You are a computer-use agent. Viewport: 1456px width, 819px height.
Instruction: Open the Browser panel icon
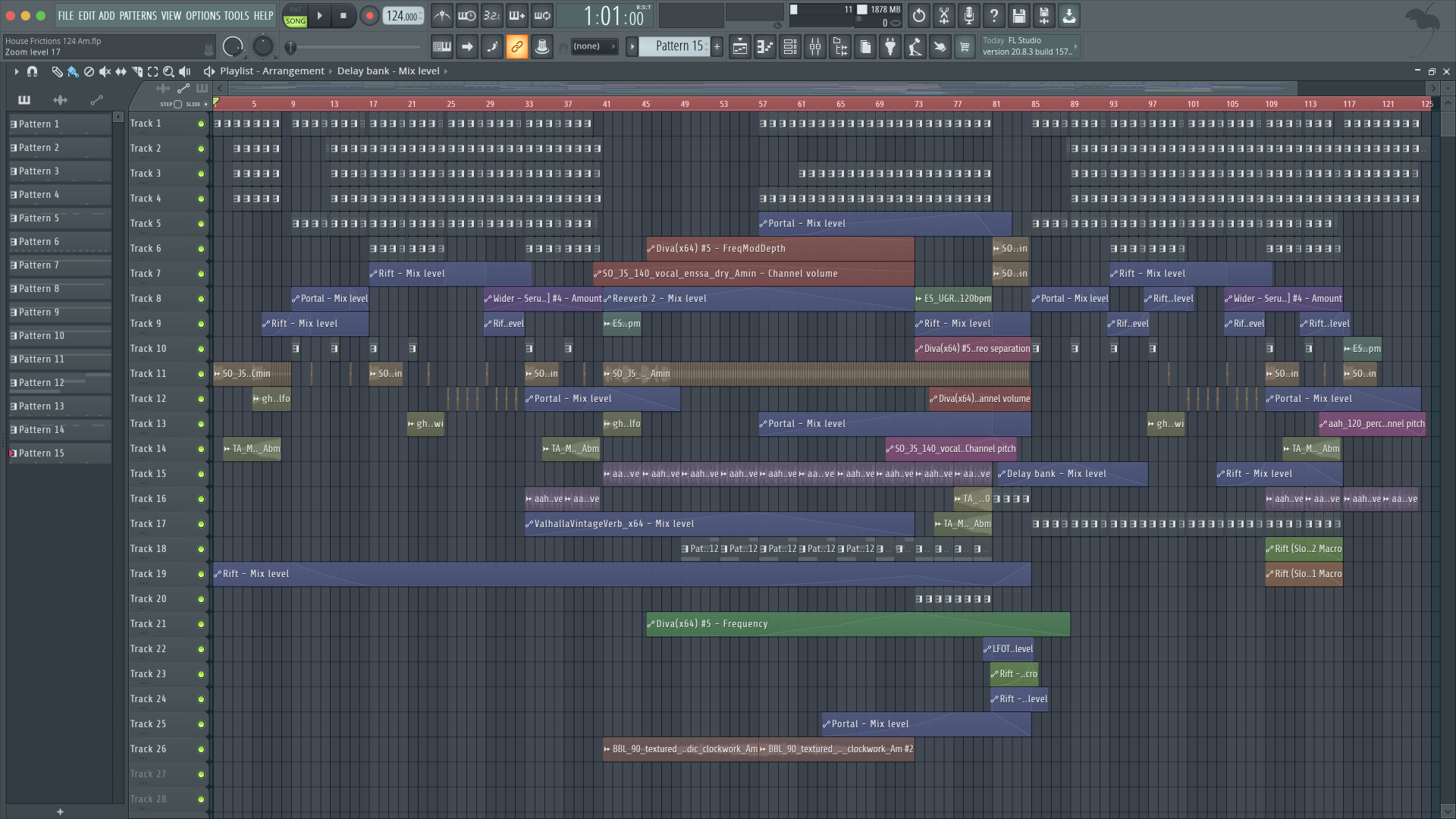(x=840, y=47)
